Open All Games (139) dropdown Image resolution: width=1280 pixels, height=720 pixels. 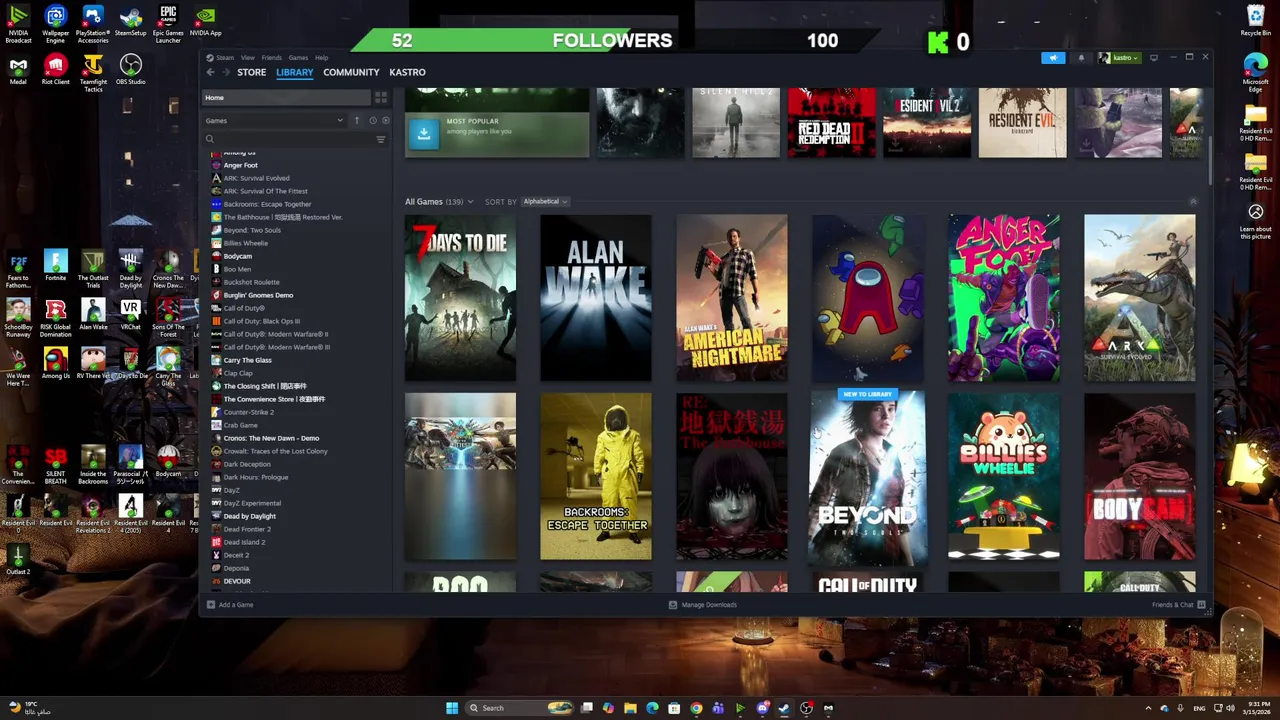pyautogui.click(x=439, y=201)
